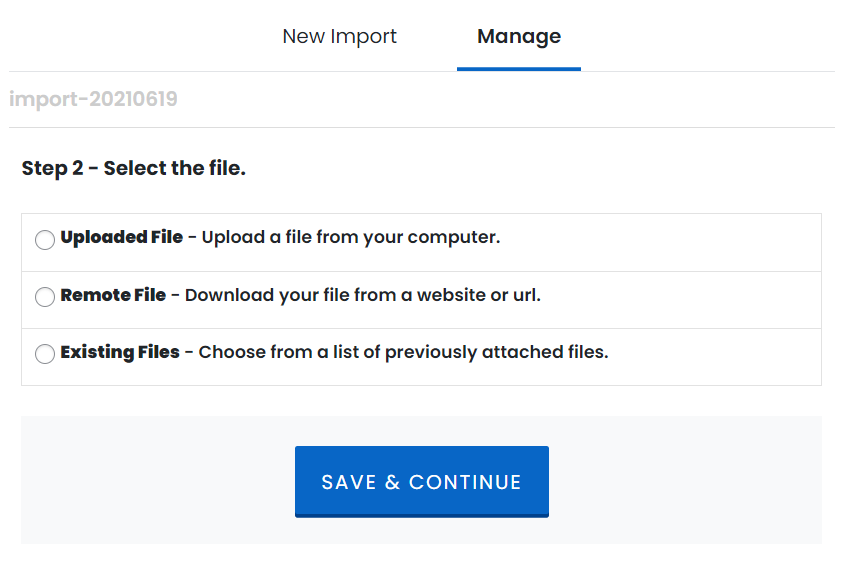Click 'Upload a file from your computer' text

(351, 237)
